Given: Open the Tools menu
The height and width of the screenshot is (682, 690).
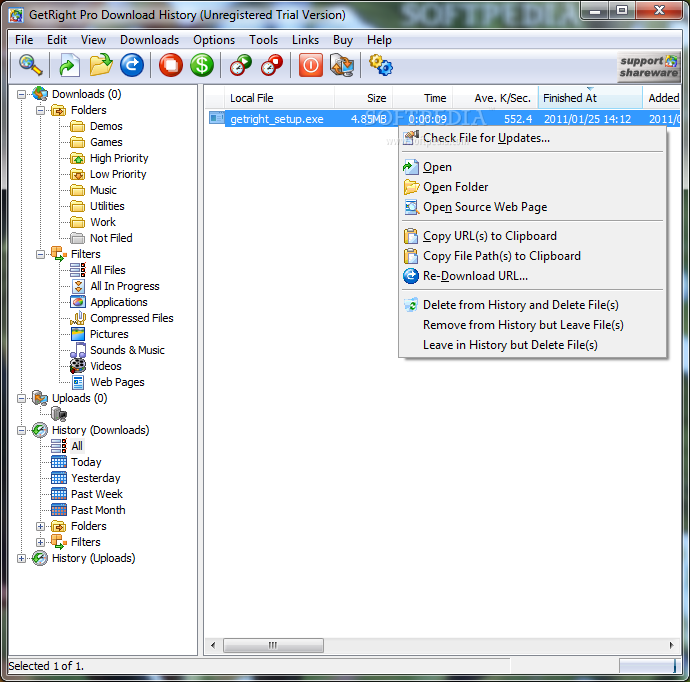Looking at the screenshot, I should pos(264,40).
